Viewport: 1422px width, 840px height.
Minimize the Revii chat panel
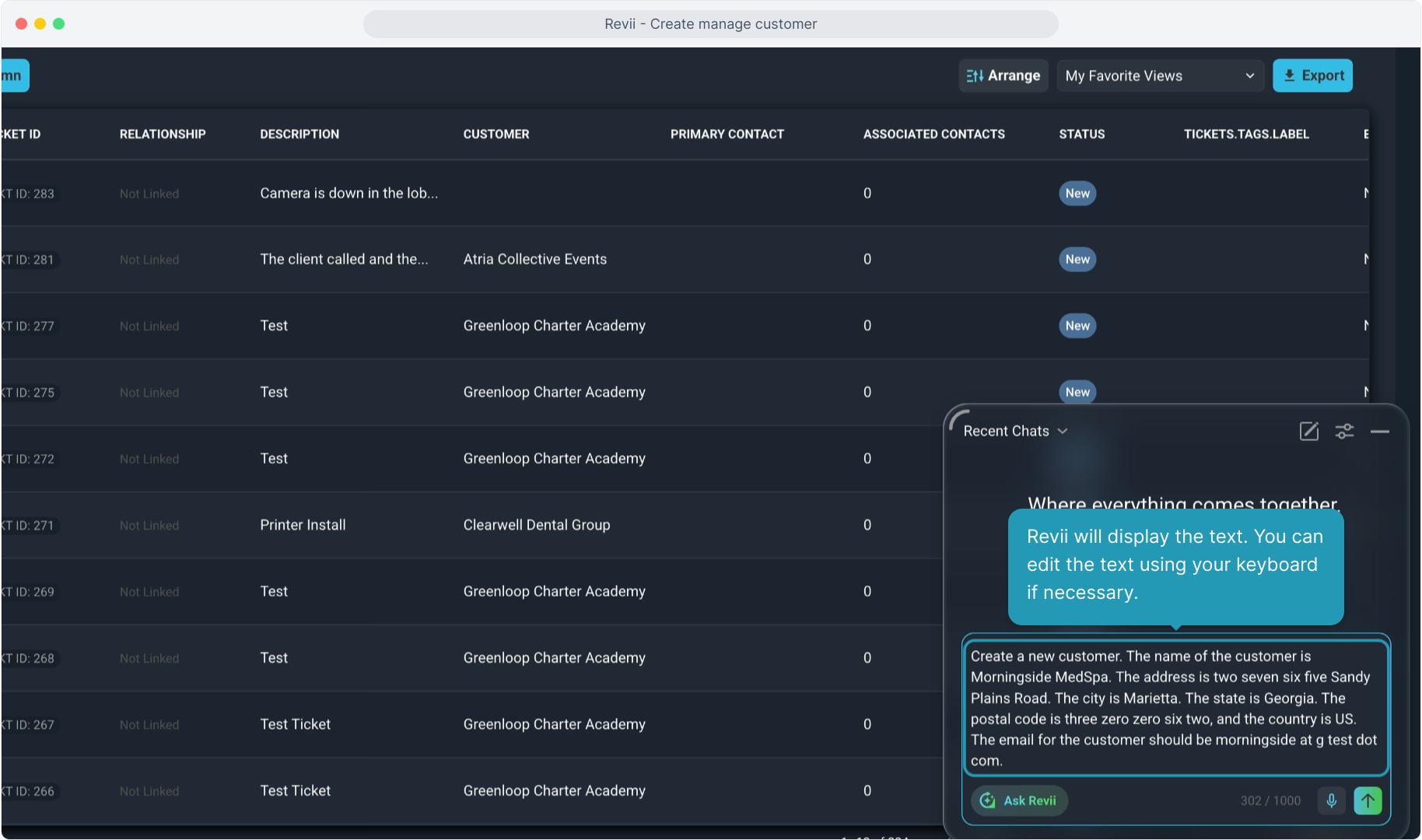(x=1379, y=431)
